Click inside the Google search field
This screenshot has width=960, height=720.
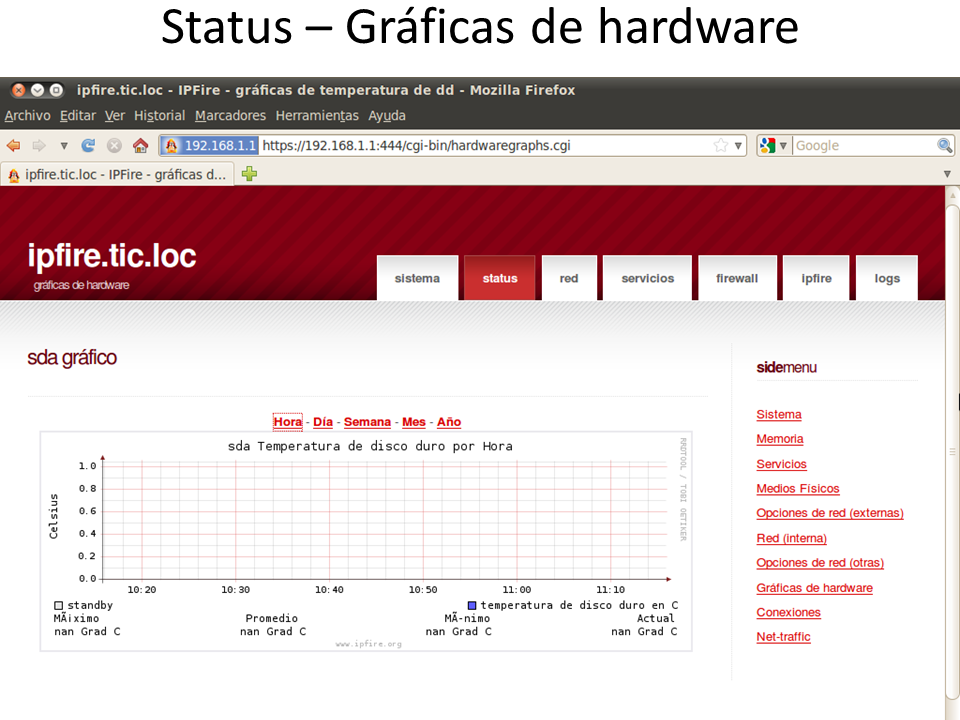[862, 145]
